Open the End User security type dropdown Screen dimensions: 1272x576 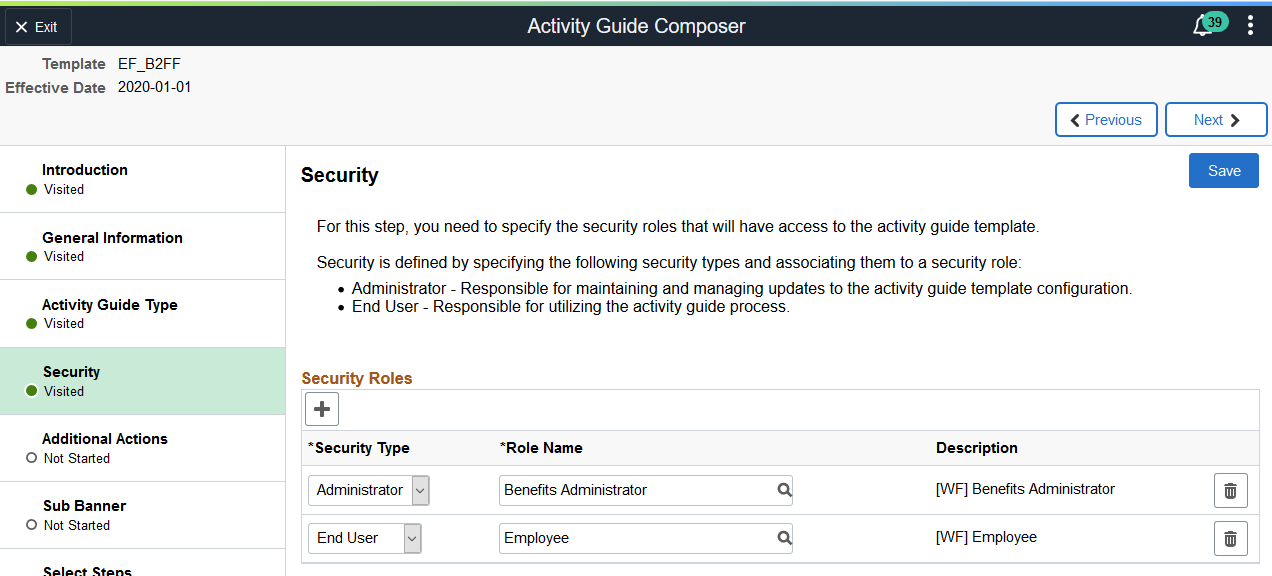365,538
